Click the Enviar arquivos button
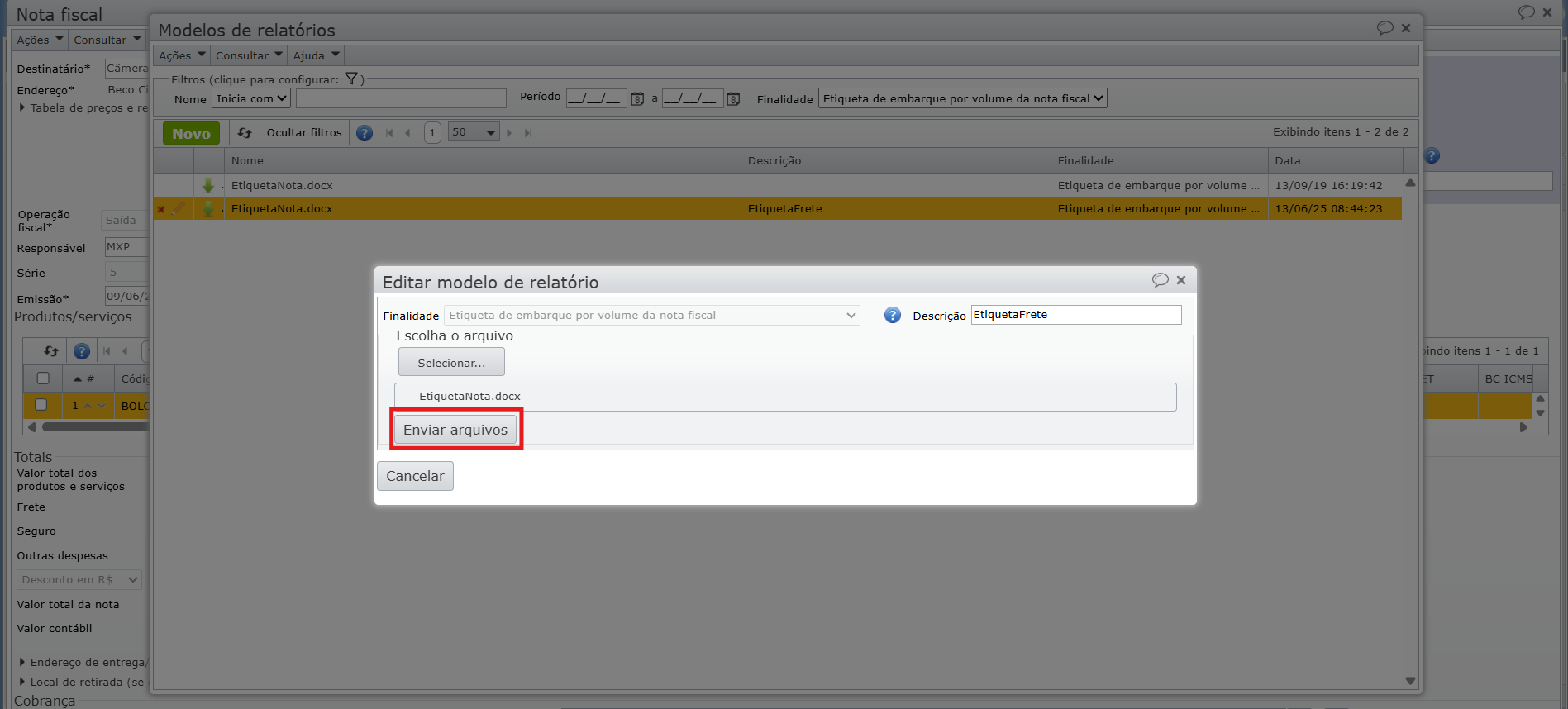The height and width of the screenshot is (709, 1568). tap(455, 430)
